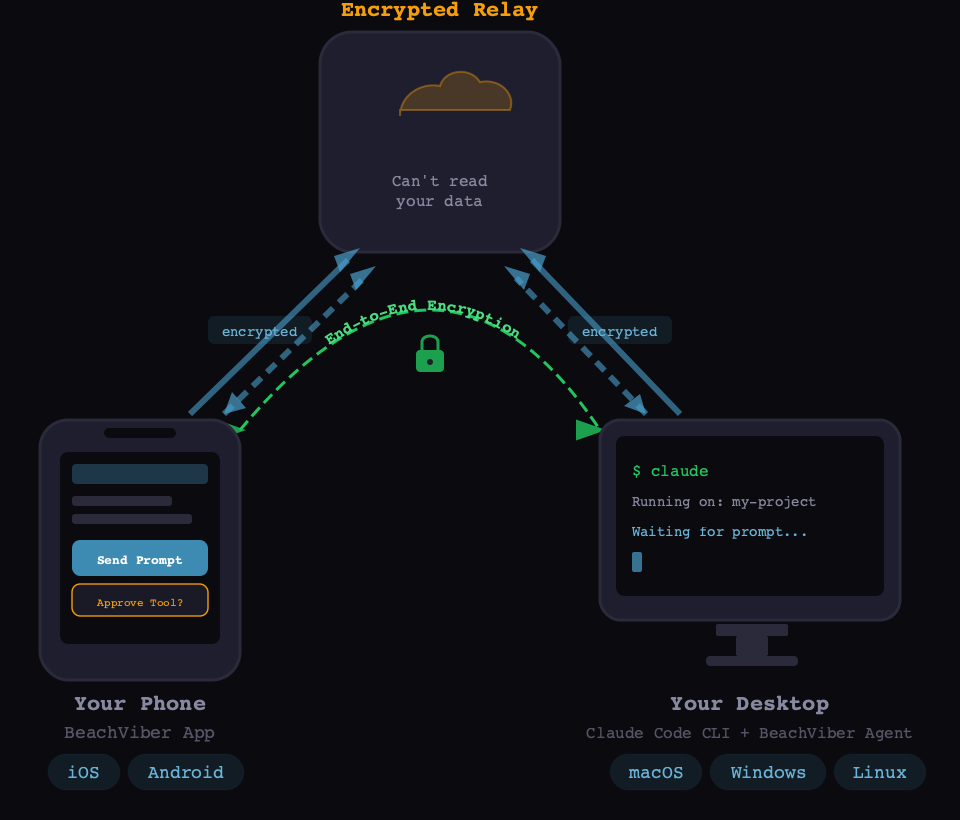This screenshot has height=820, width=960.
Task: Click the phone speaker bar at the top
Action: coord(139,433)
